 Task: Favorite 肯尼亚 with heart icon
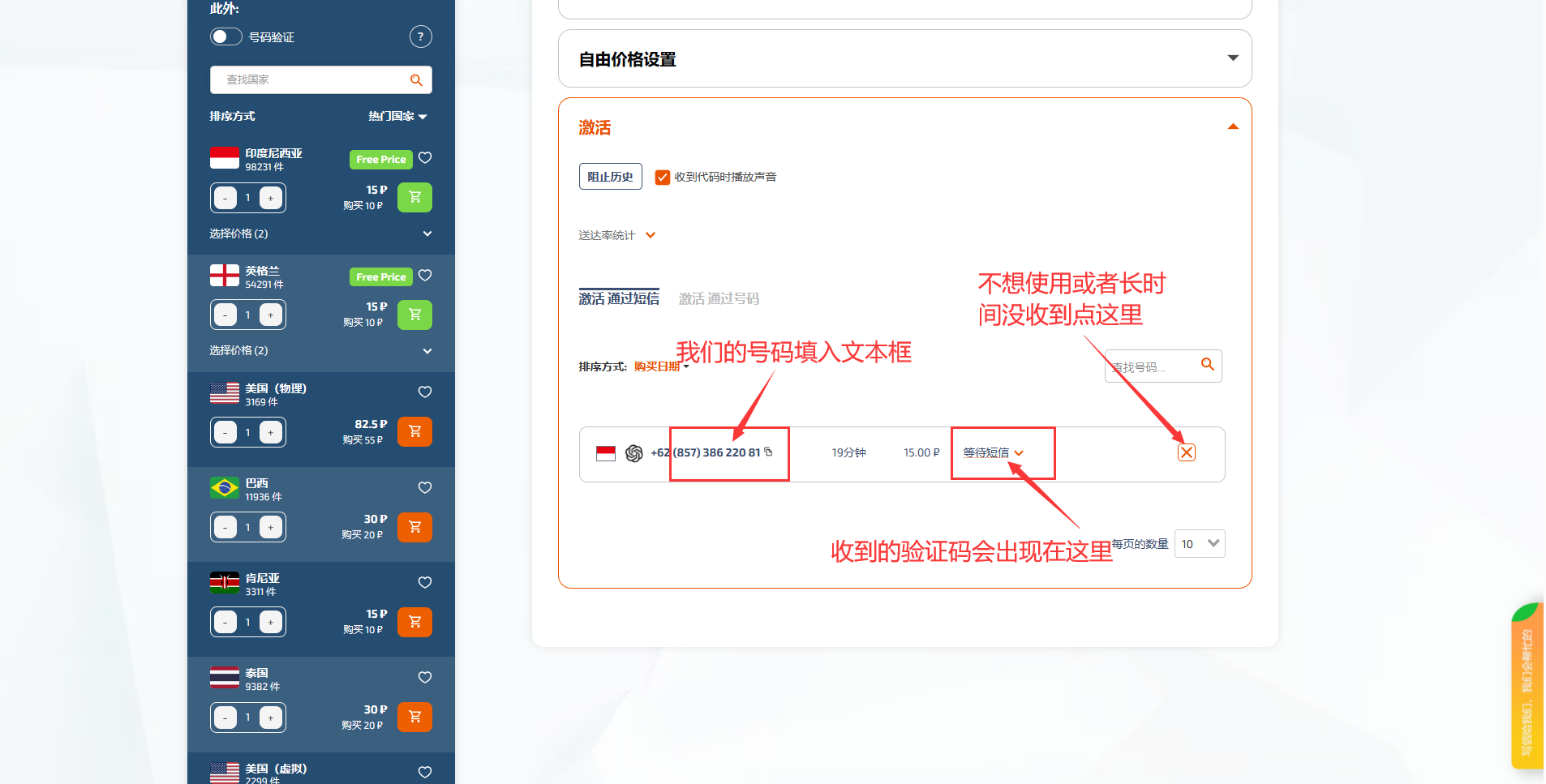coord(425,582)
